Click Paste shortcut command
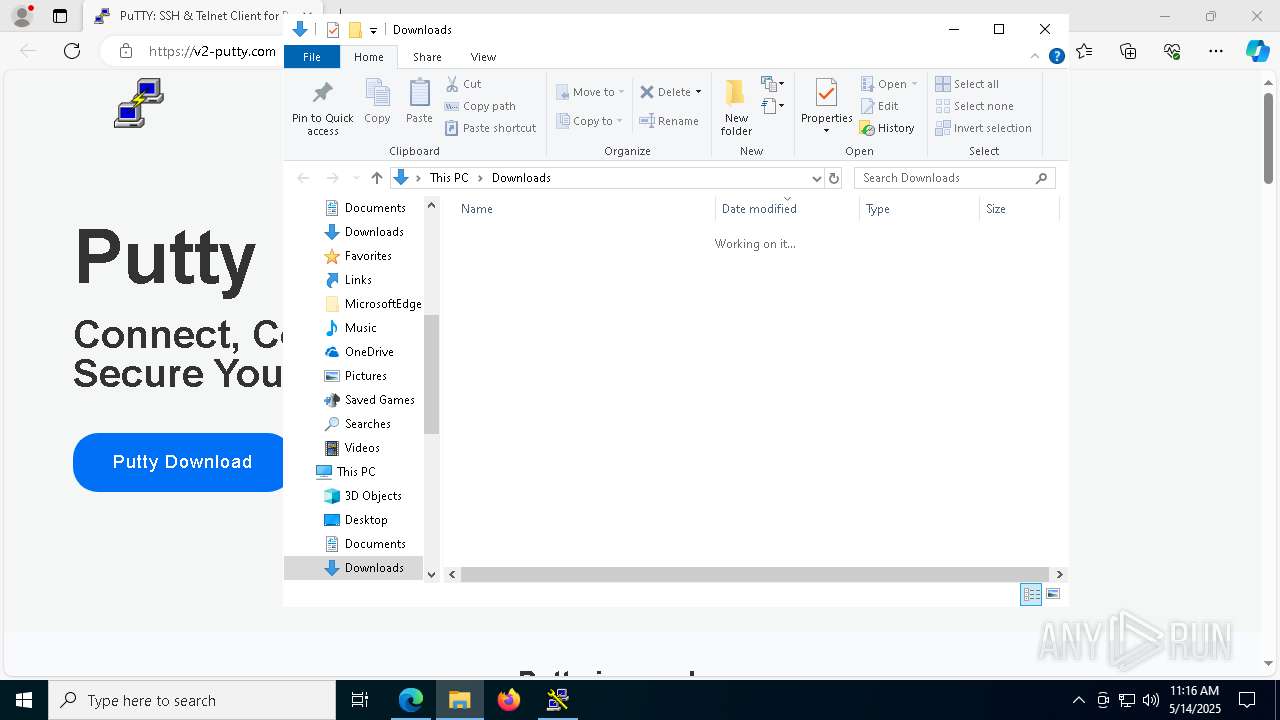This screenshot has height=720, width=1280. click(x=490, y=128)
